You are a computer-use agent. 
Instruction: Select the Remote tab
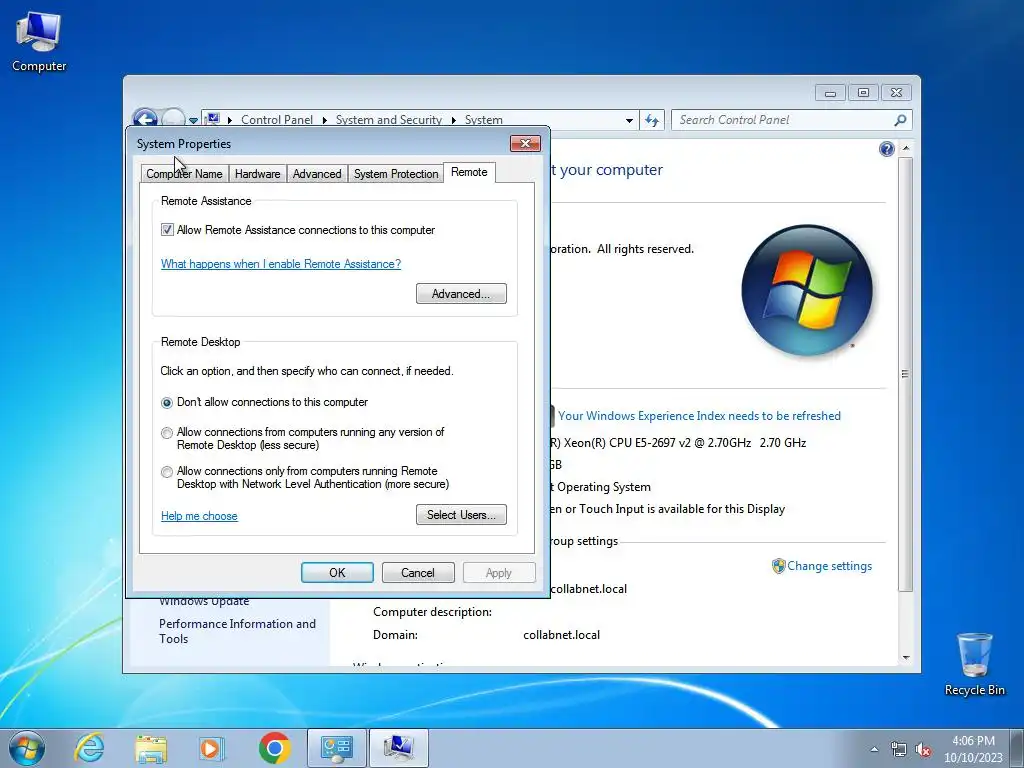point(469,172)
